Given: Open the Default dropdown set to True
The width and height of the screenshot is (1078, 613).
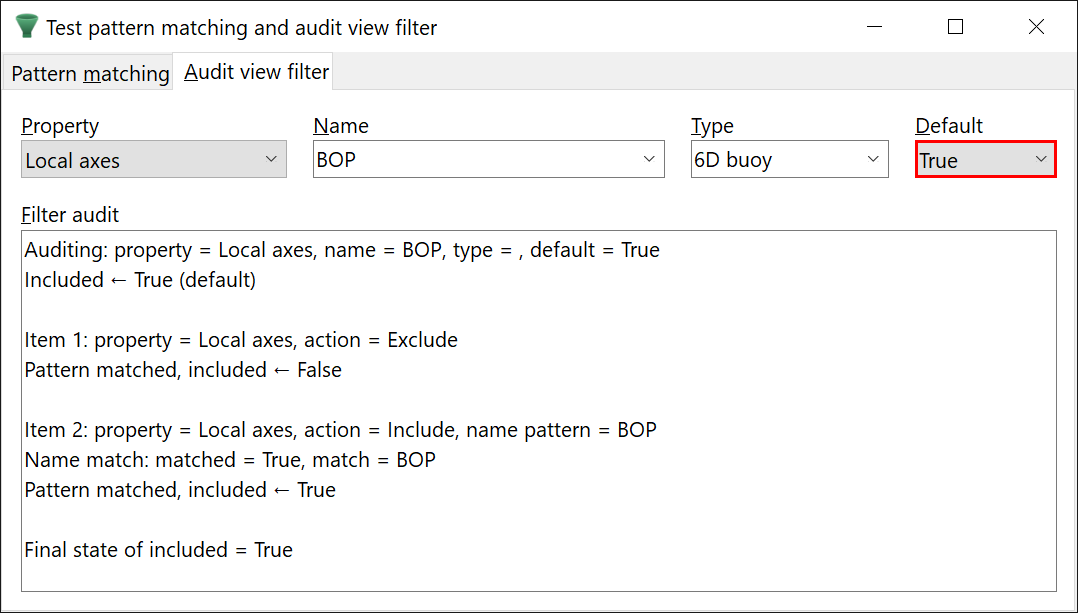Looking at the screenshot, I should tap(985, 160).
